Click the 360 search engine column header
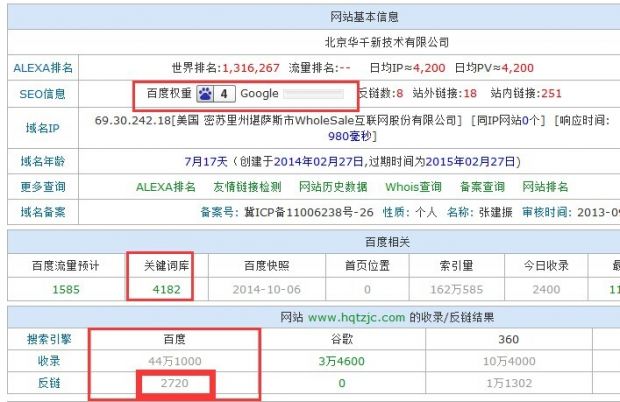Image resolution: width=620 pixels, height=402 pixels. click(x=508, y=339)
